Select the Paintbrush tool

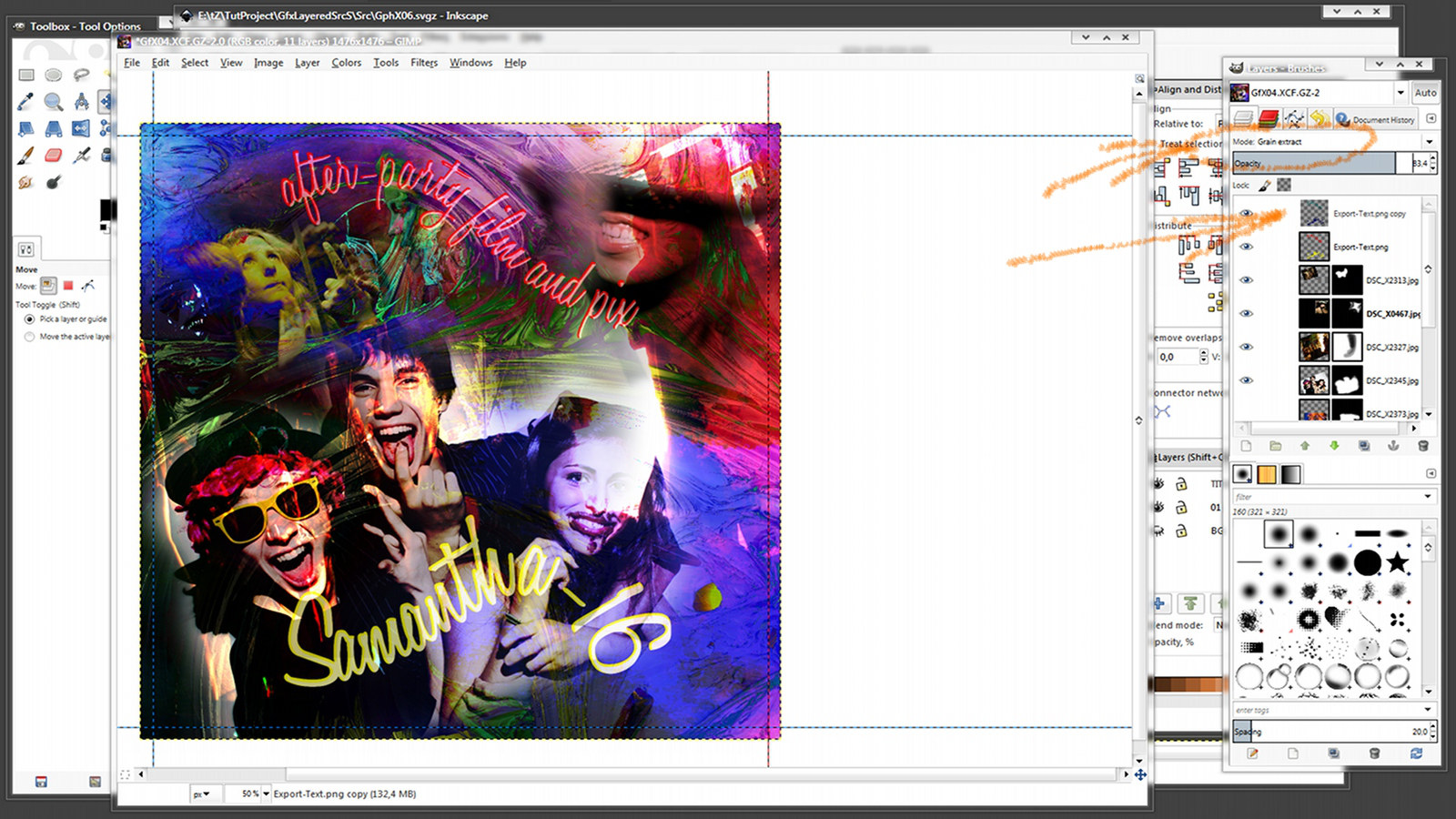click(x=24, y=156)
